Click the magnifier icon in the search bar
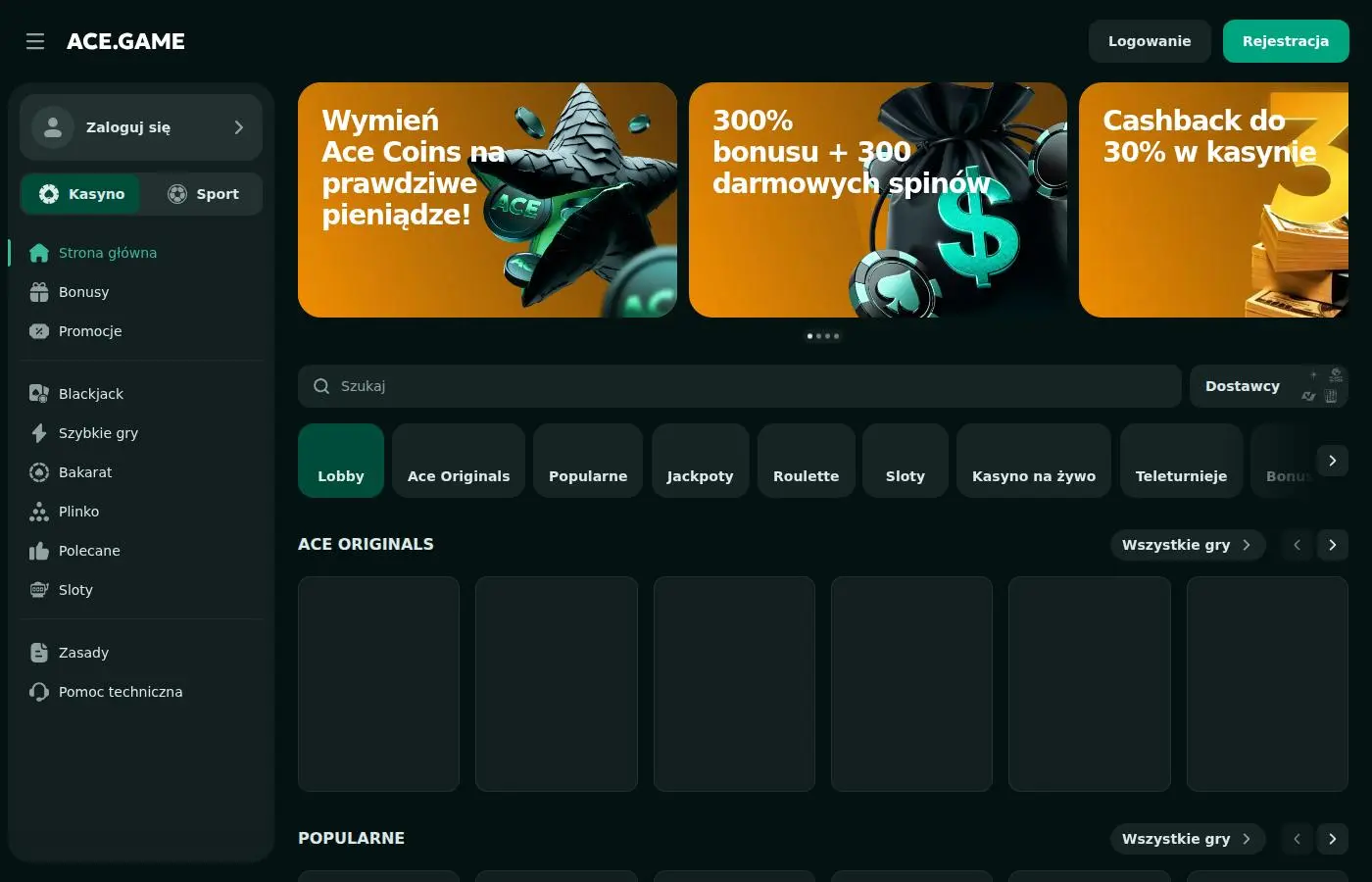The height and width of the screenshot is (882, 1372). pyautogui.click(x=321, y=386)
